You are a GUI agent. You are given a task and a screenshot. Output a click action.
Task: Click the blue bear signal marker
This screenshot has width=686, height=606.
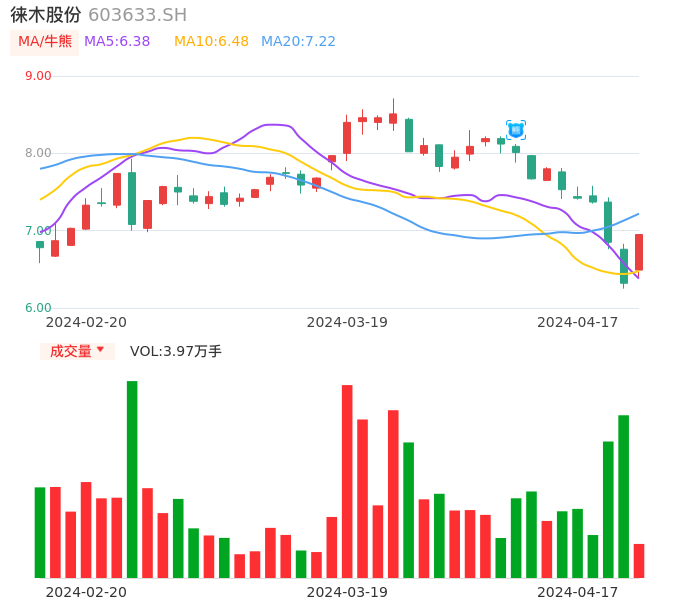(x=516, y=129)
